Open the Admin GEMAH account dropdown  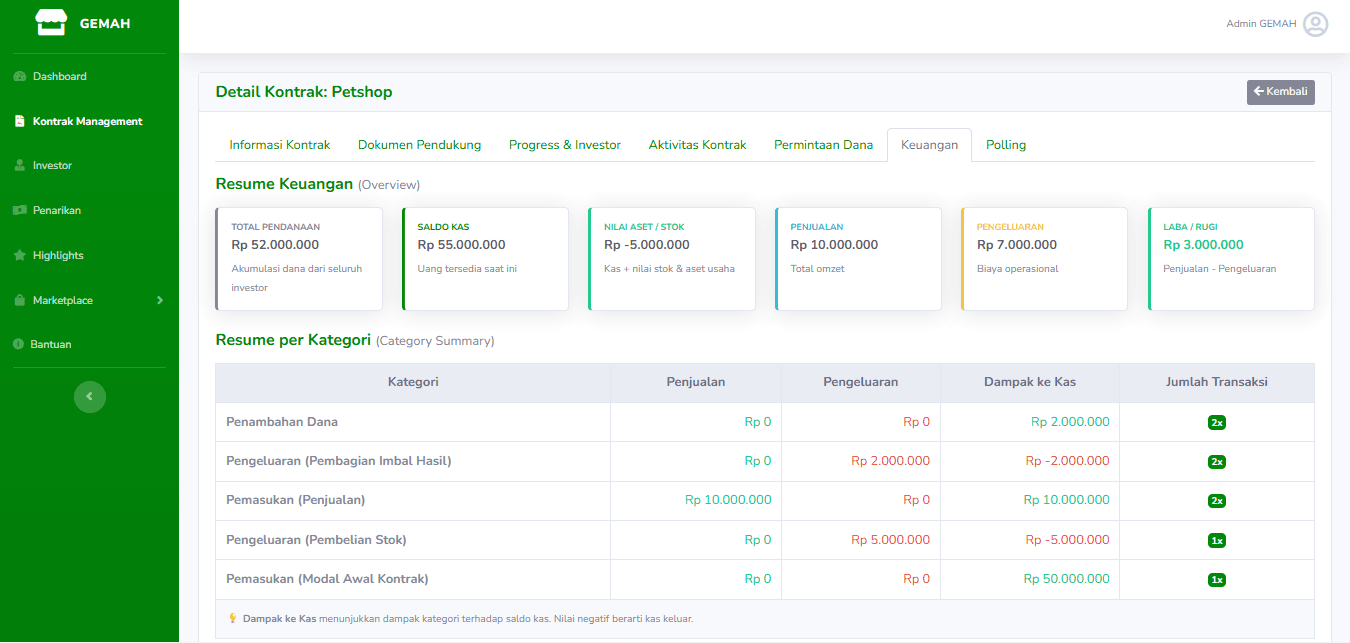coord(1260,24)
